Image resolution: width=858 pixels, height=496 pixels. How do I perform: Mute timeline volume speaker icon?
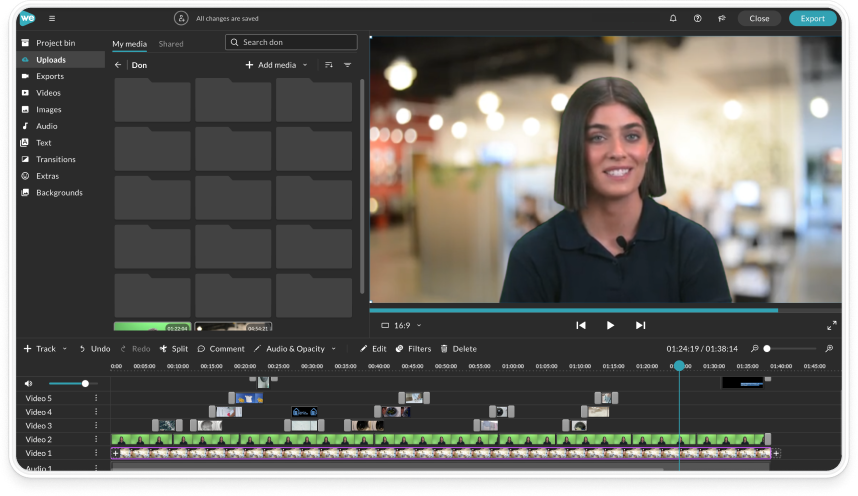tap(28, 383)
